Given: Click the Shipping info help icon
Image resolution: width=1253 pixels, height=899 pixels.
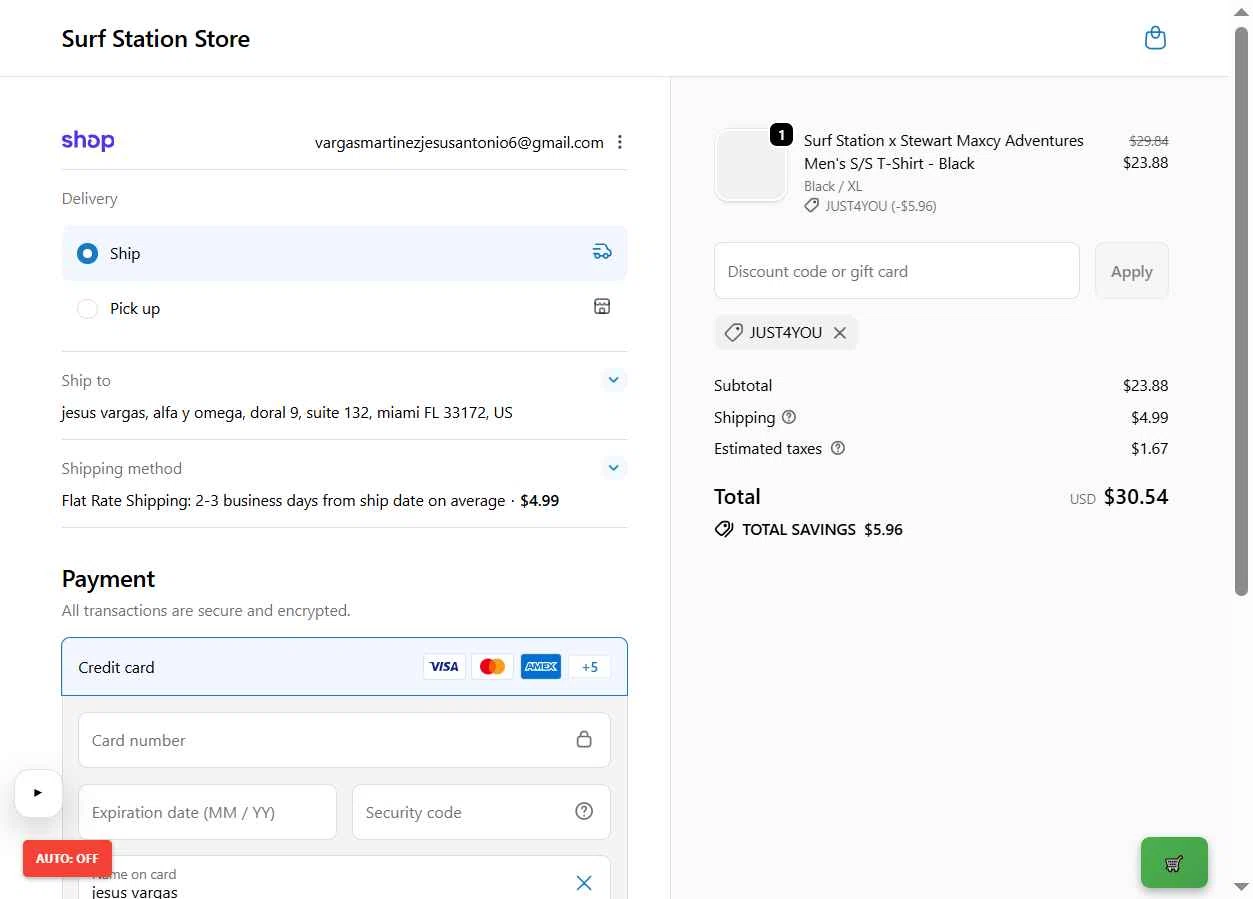Looking at the screenshot, I should pyautogui.click(x=789, y=417).
